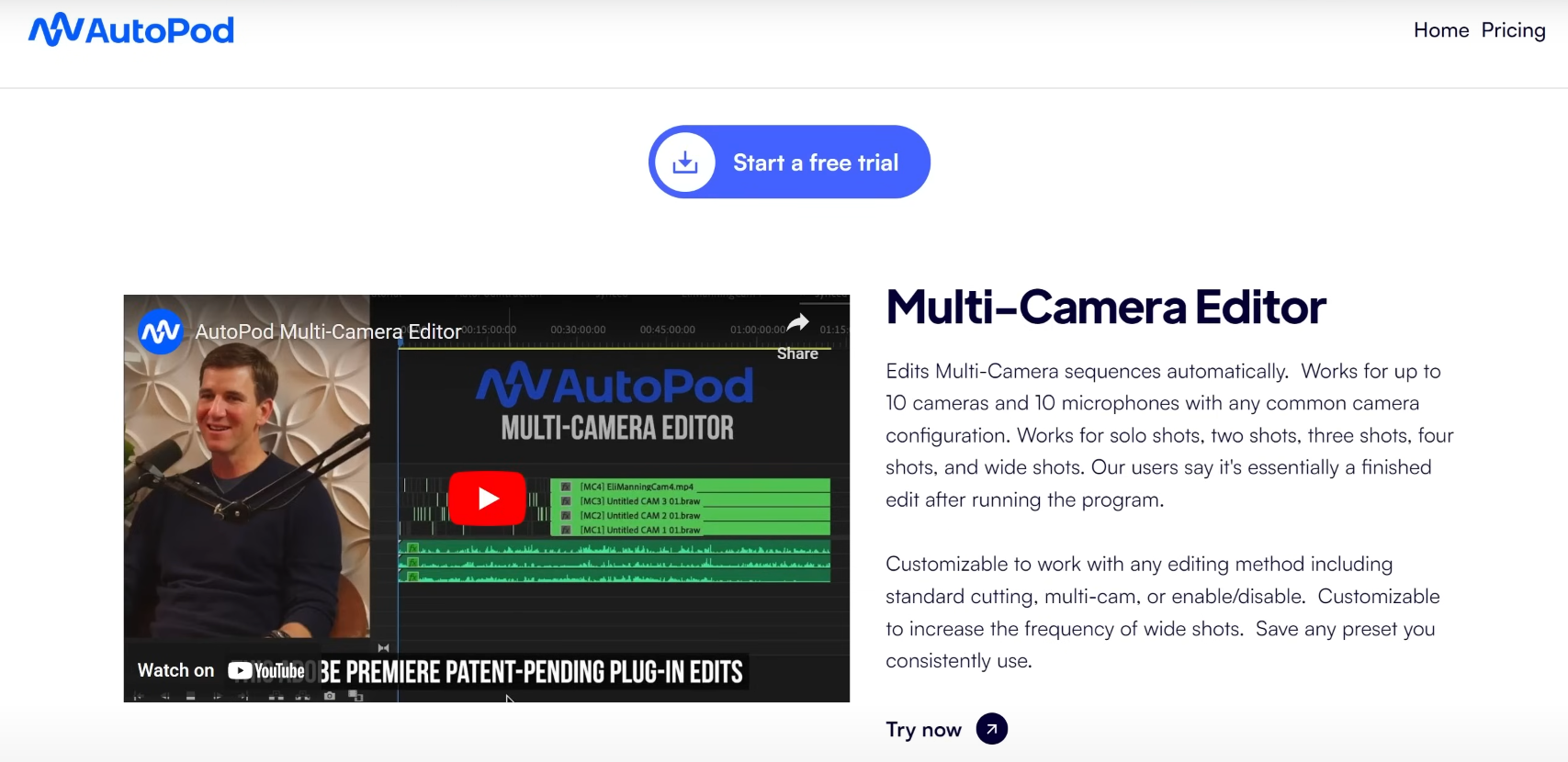
Task: Click the arrow icon next to Try now
Action: 991,729
